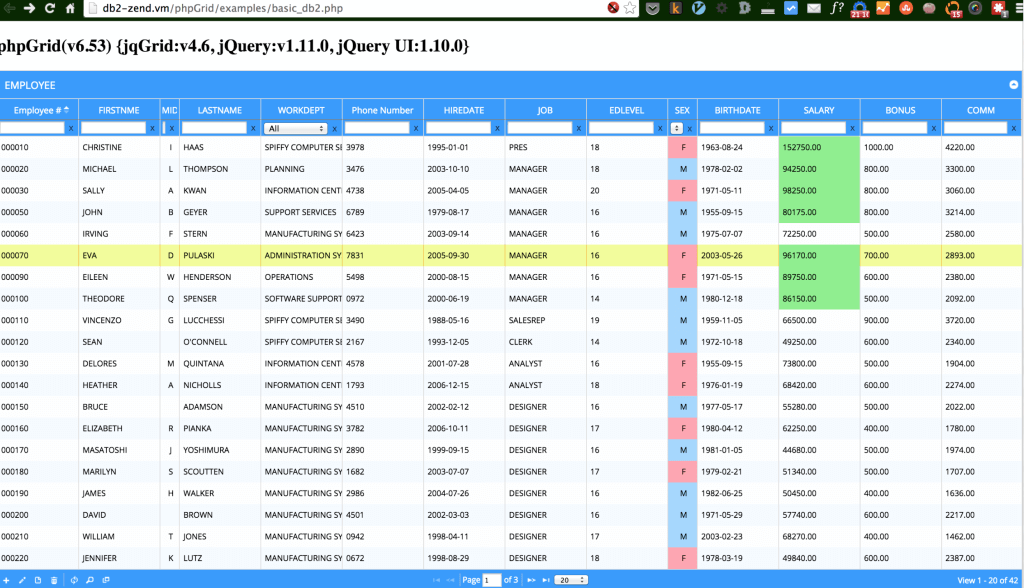Collapse the EMPLOYEE grid with header toggle
Image resolution: width=1024 pixels, height=588 pixels.
point(1014,85)
